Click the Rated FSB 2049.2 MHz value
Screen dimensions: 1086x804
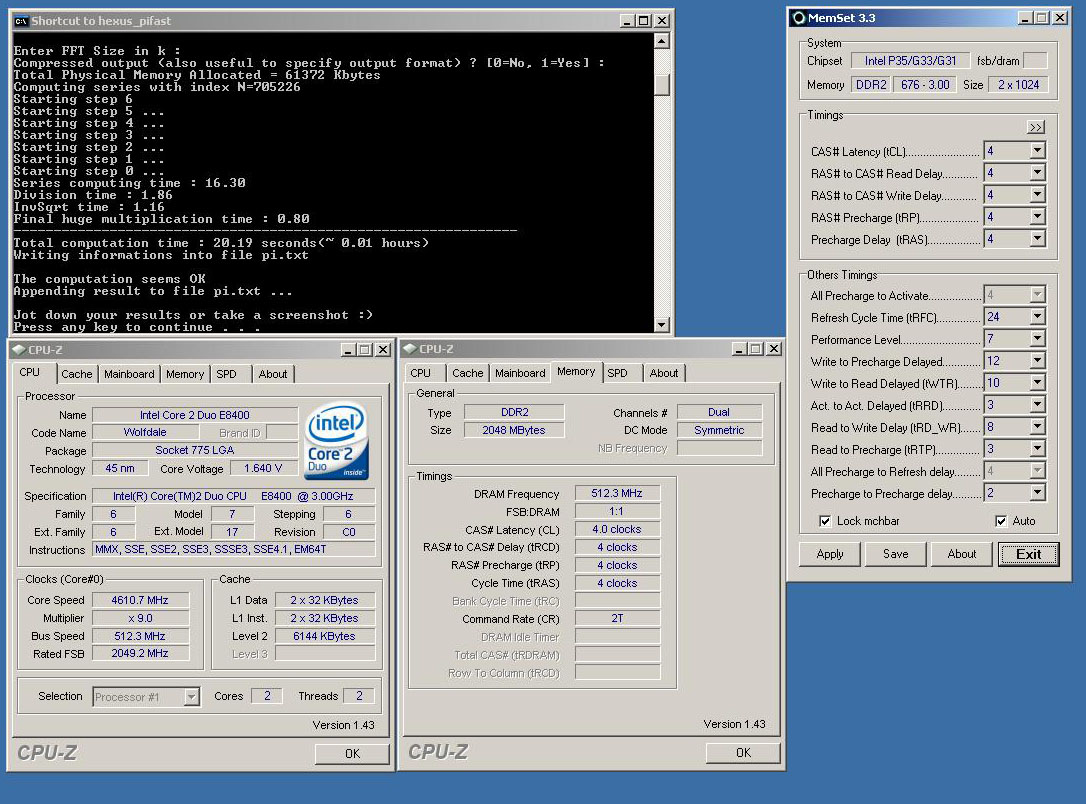140,654
